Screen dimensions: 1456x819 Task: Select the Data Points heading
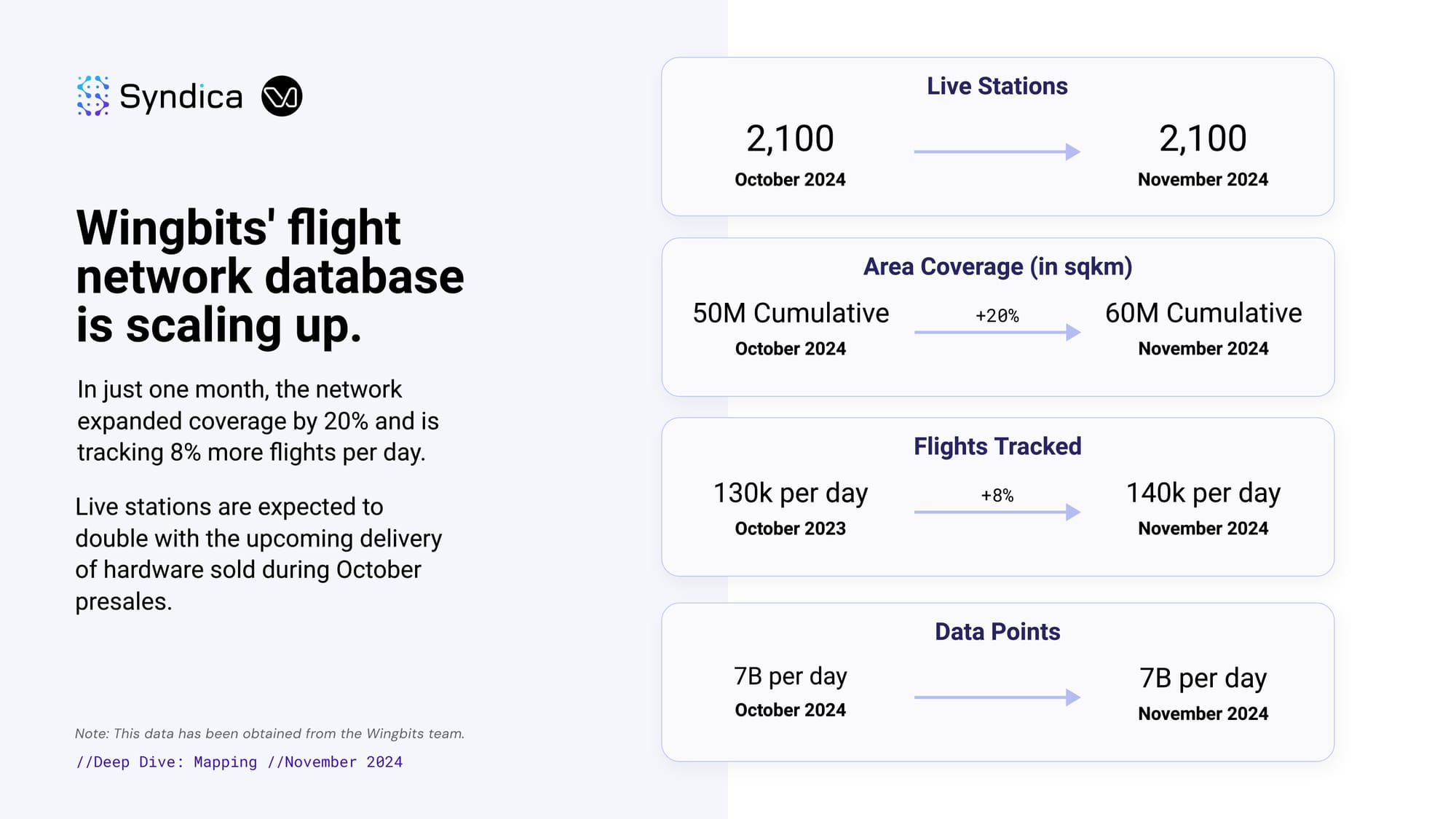(997, 632)
